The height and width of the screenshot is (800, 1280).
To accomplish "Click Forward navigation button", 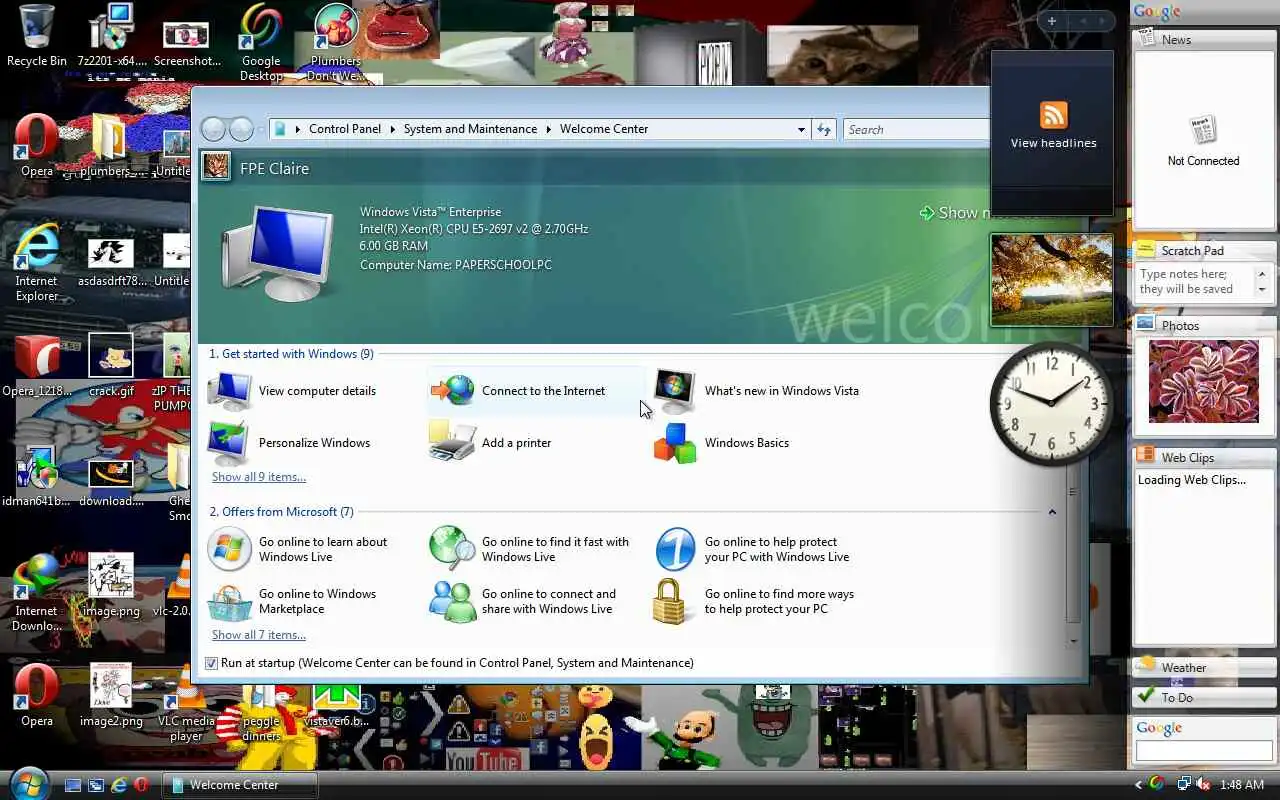I will tap(241, 129).
